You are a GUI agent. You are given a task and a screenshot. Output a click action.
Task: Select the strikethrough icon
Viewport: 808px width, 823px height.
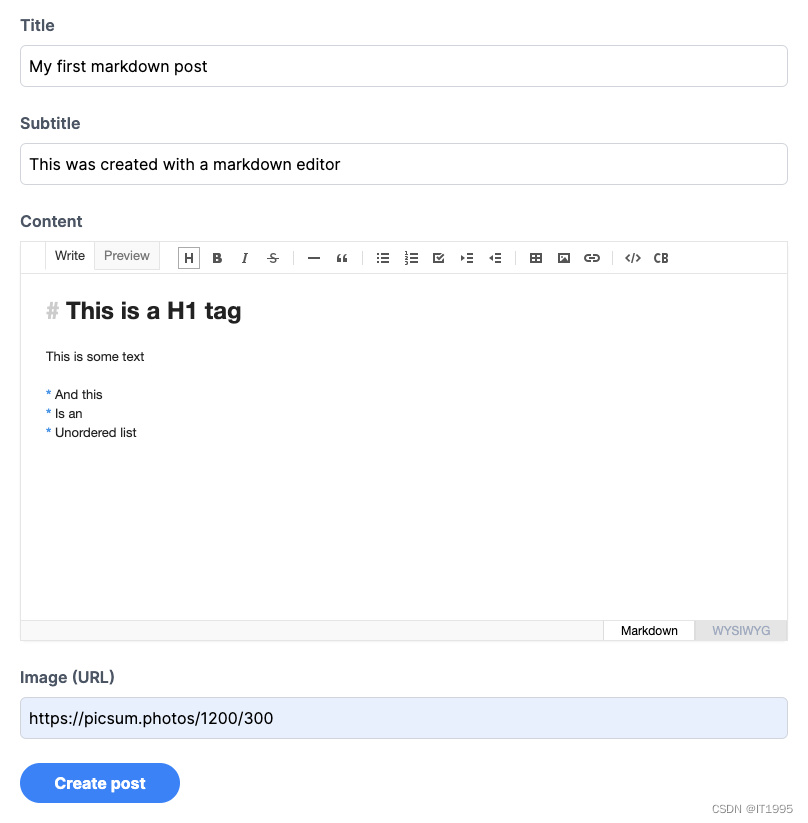pyautogui.click(x=273, y=258)
